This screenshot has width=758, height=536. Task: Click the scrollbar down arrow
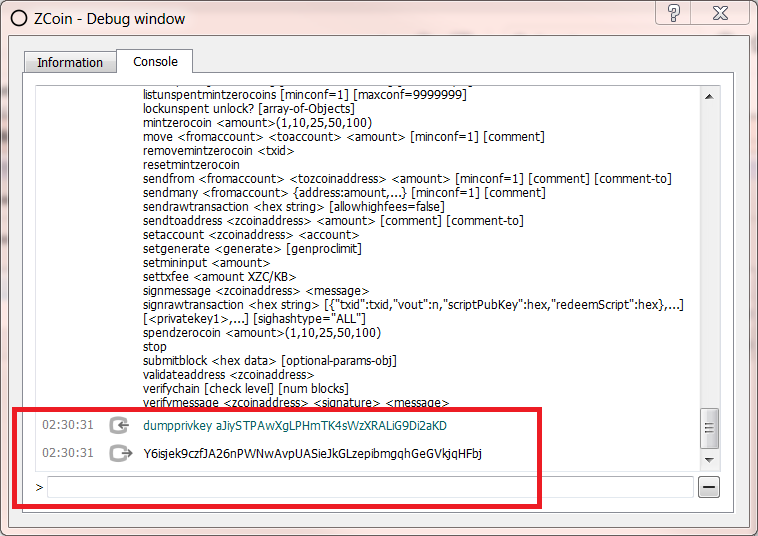pyautogui.click(x=709, y=460)
